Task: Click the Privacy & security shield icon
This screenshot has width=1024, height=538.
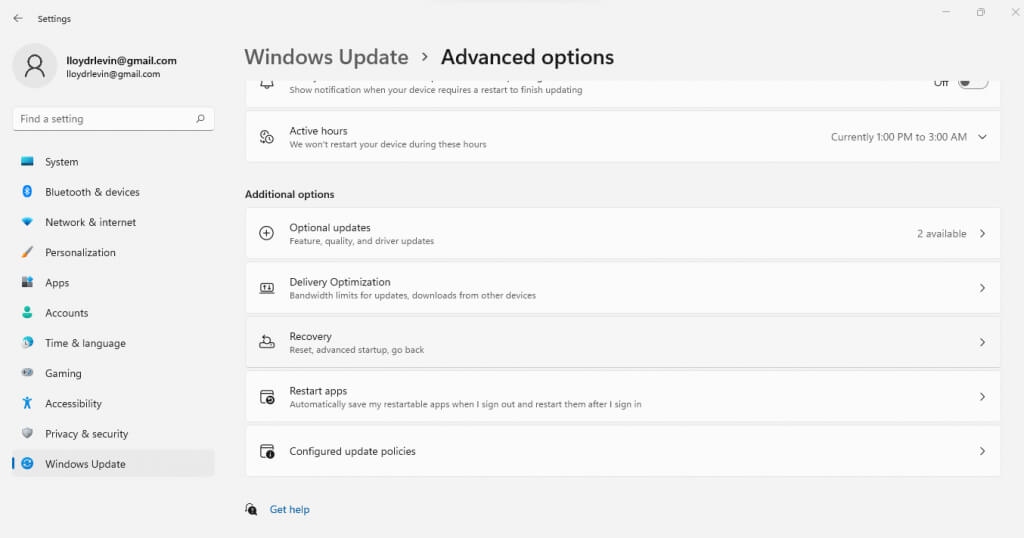Action: pos(27,434)
